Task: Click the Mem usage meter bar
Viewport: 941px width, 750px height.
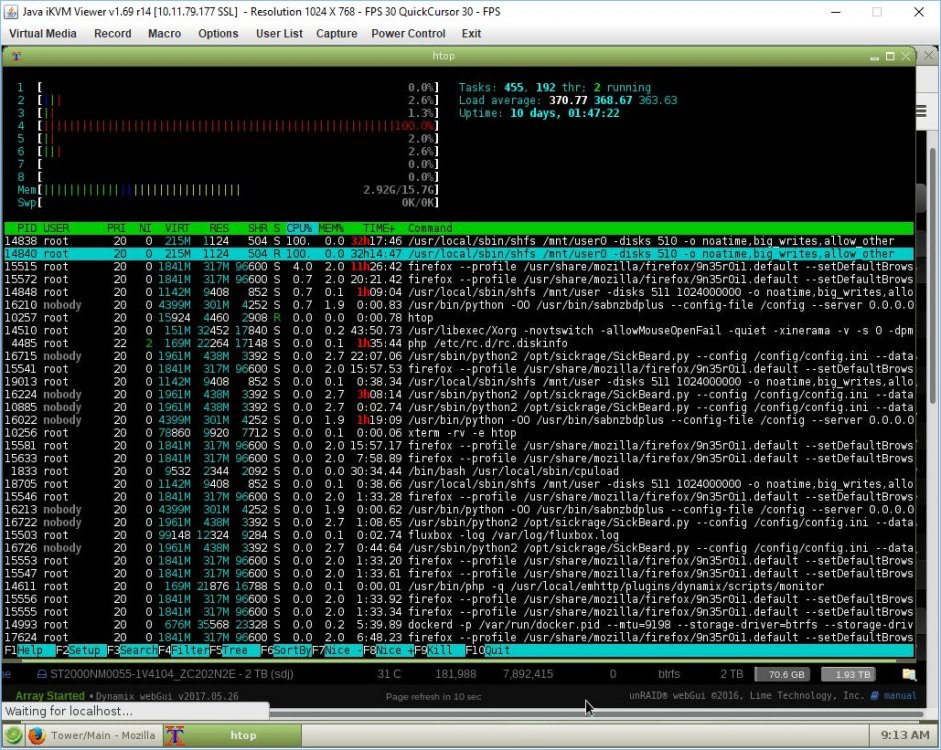Action: [x=238, y=190]
